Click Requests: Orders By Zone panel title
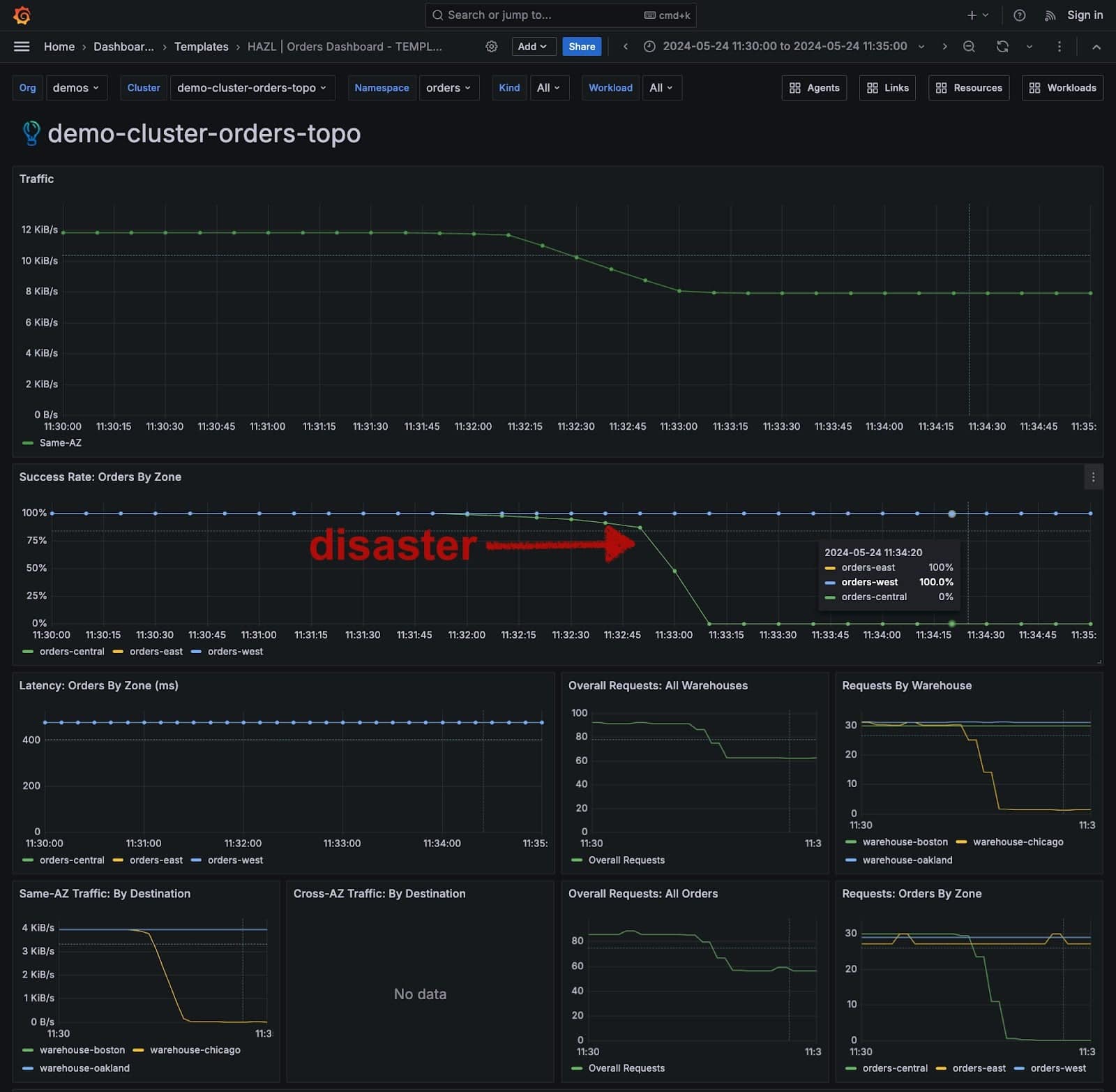The height and width of the screenshot is (1092, 1116). tap(912, 893)
